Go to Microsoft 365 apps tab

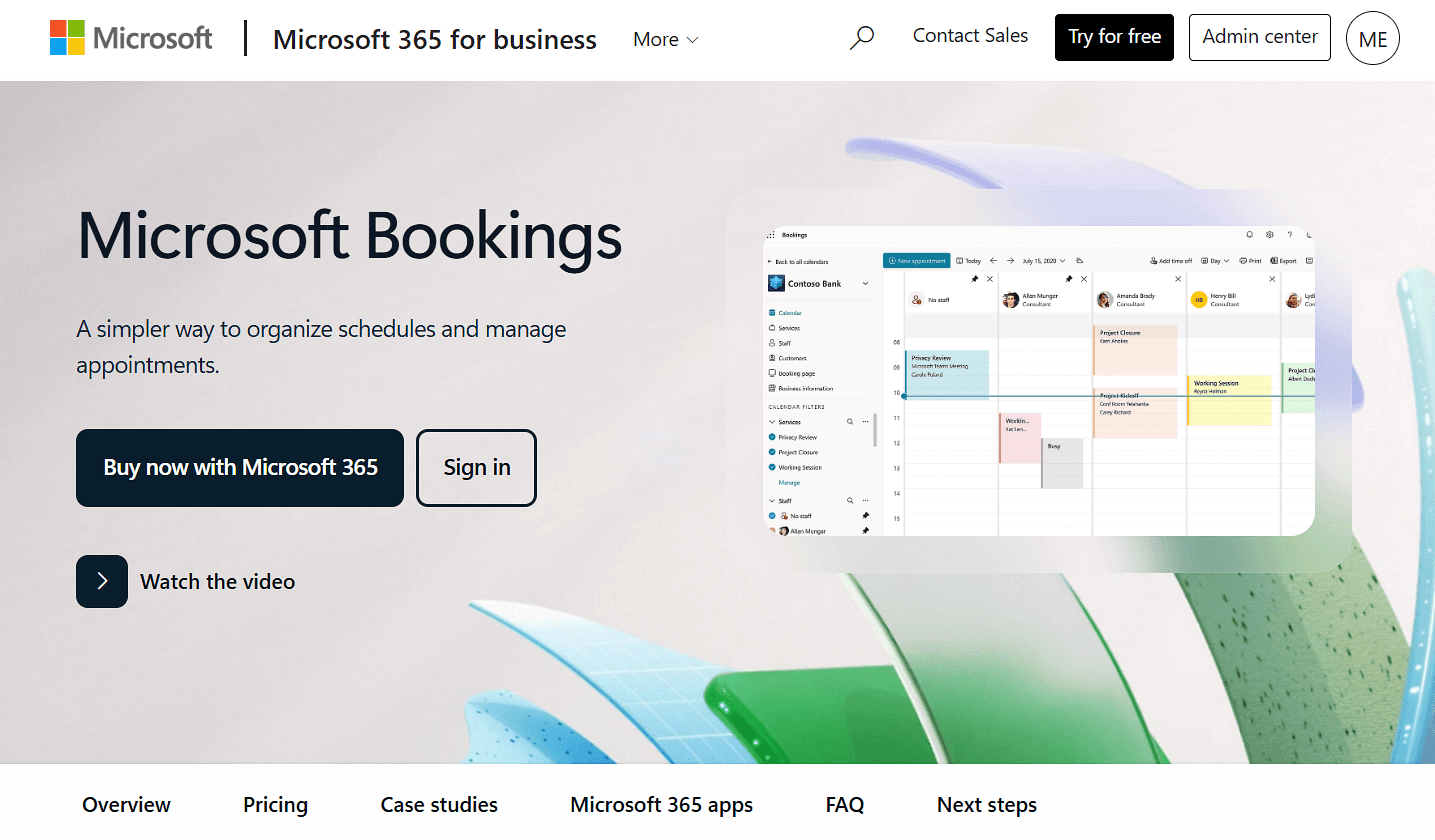[661, 804]
